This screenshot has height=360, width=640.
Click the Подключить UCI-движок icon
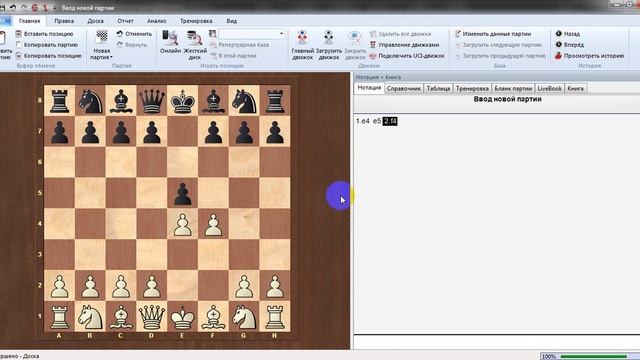[x=373, y=56]
